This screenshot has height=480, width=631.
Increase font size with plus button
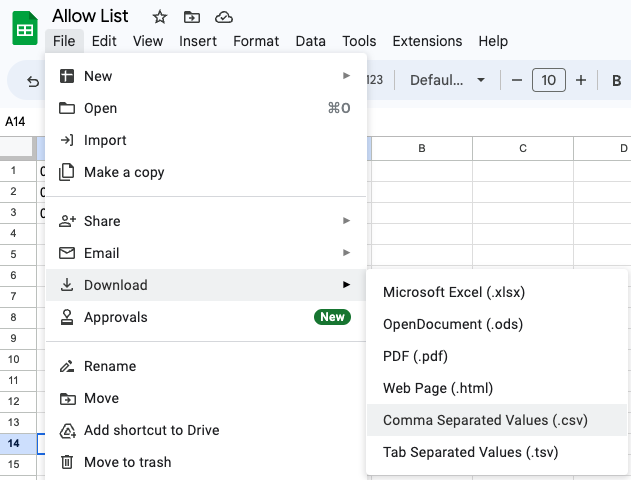581,80
